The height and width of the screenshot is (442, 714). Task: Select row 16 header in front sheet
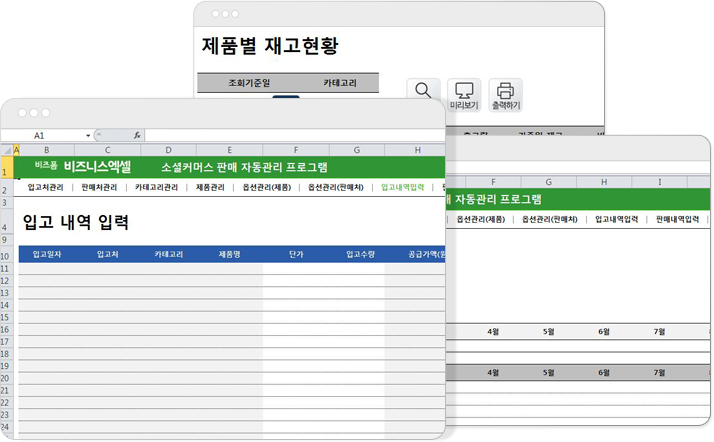pyautogui.click(x=5, y=330)
